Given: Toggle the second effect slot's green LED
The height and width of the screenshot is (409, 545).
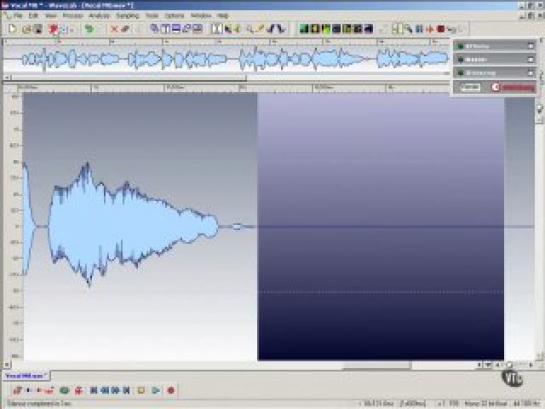Looking at the screenshot, I should pyautogui.click(x=461, y=60).
